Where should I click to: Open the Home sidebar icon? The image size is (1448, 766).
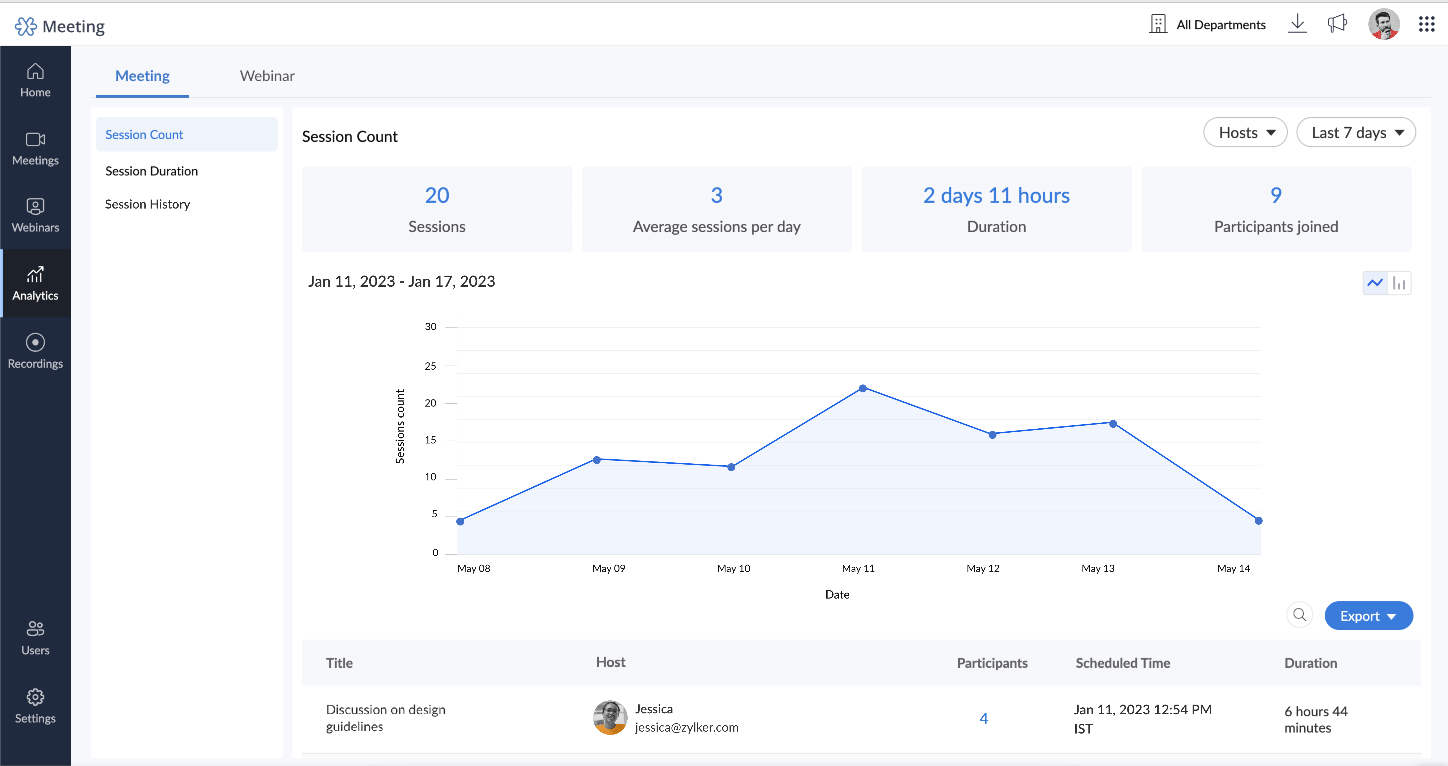(35, 78)
